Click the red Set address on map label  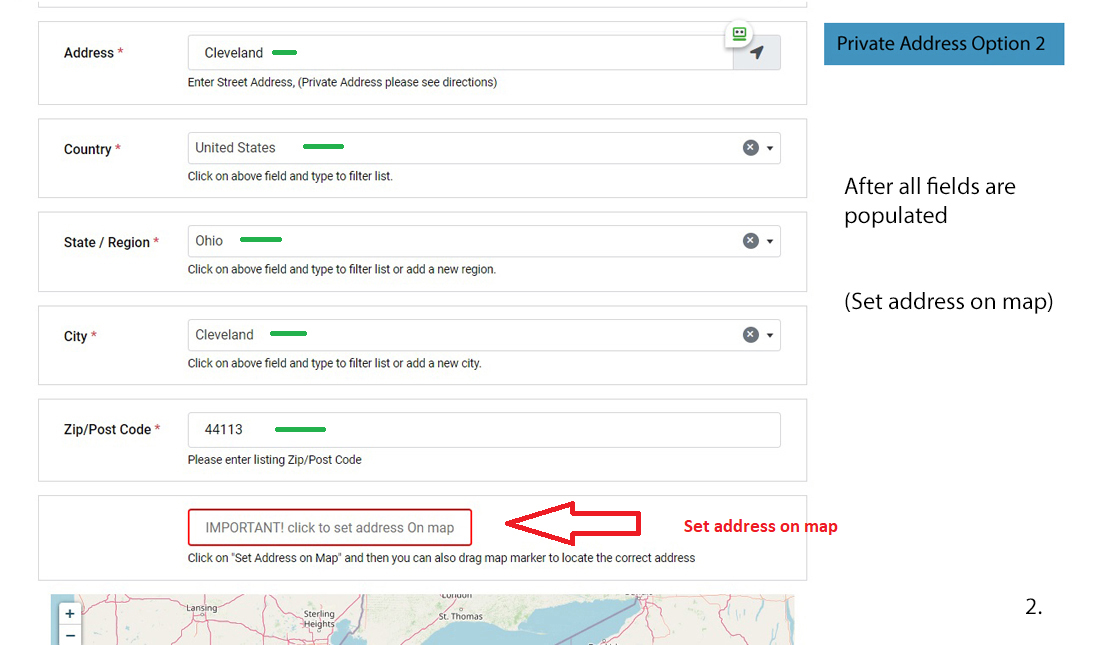tap(760, 526)
